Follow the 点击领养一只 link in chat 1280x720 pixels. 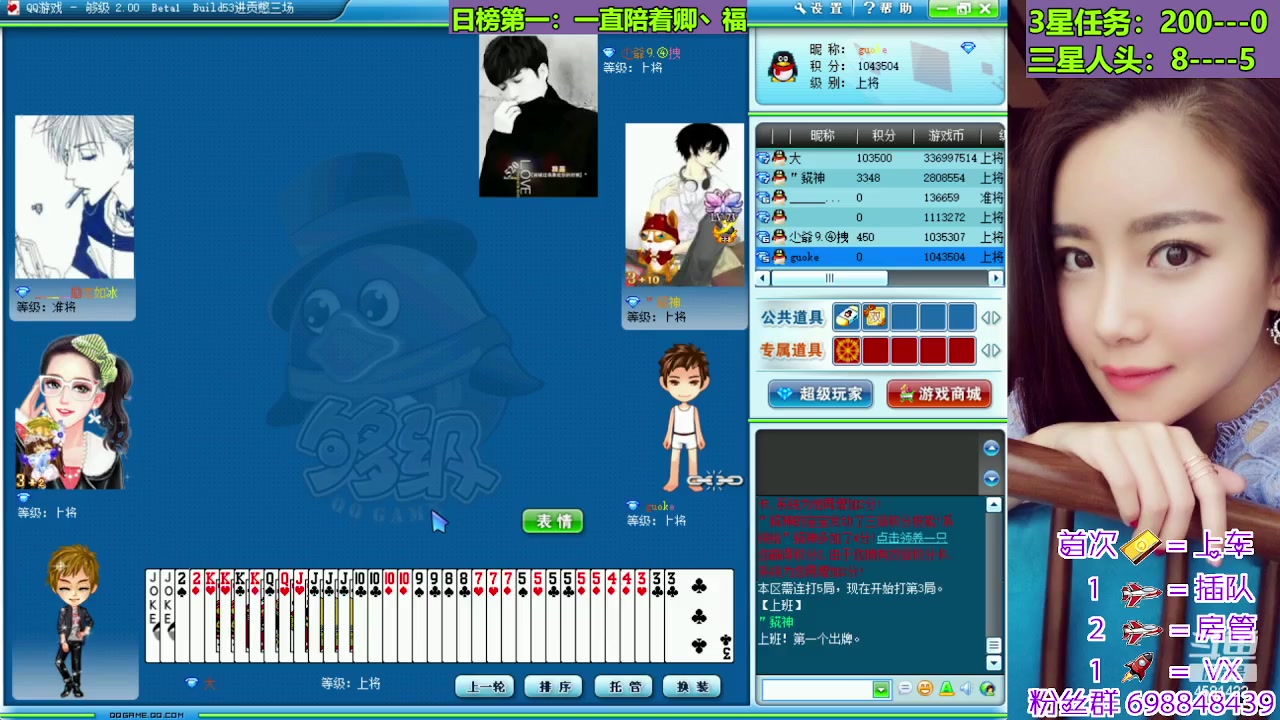tap(911, 538)
